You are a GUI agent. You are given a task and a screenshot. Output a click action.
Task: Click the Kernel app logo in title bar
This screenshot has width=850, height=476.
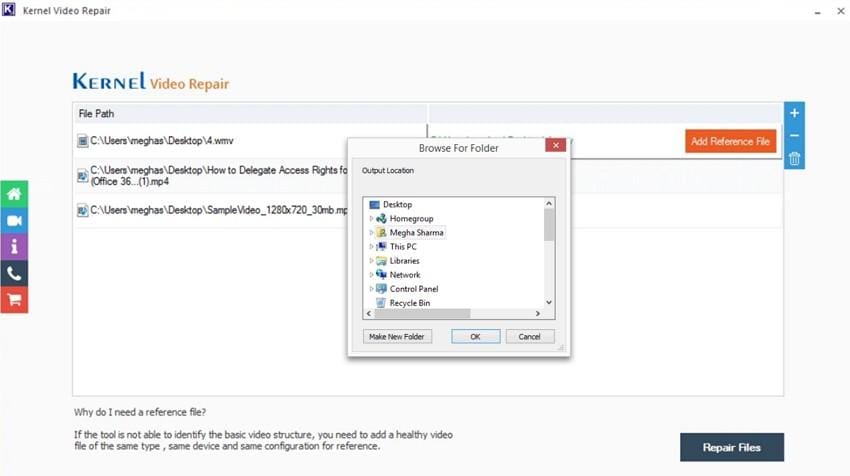(x=9, y=10)
